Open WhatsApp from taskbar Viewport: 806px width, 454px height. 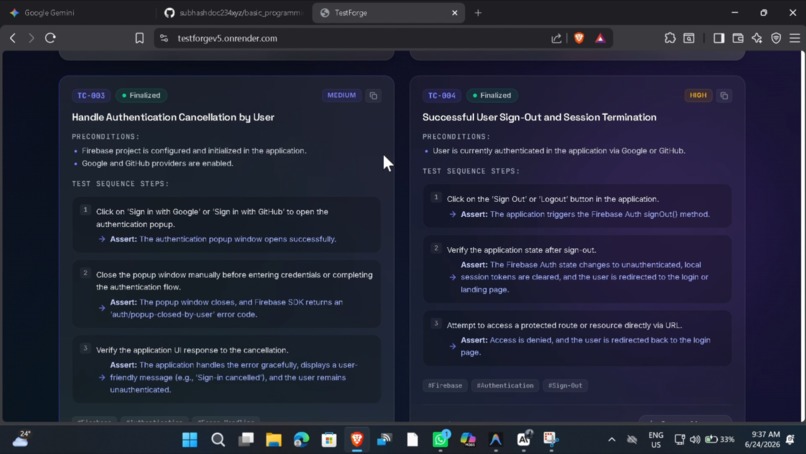click(440, 440)
